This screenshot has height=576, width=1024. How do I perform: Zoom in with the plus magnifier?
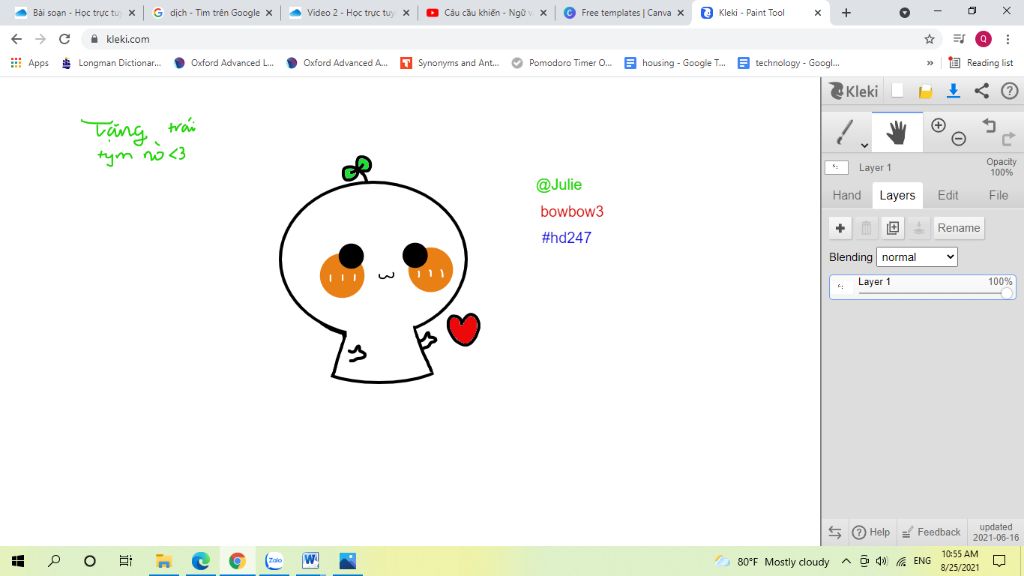click(x=938, y=125)
